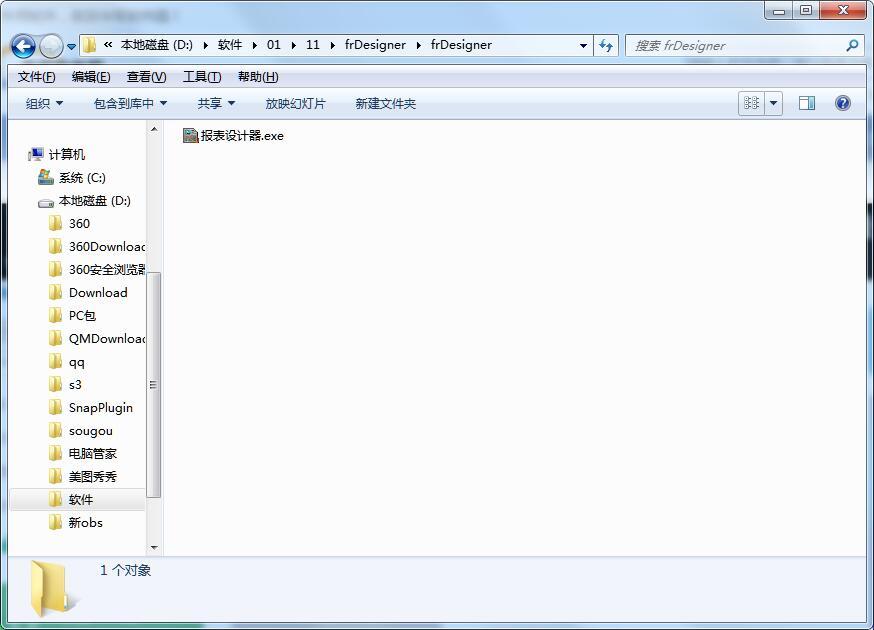The width and height of the screenshot is (874, 630).
Task: Select 计算机 in the navigation tree
Action: [x=67, y=154]
